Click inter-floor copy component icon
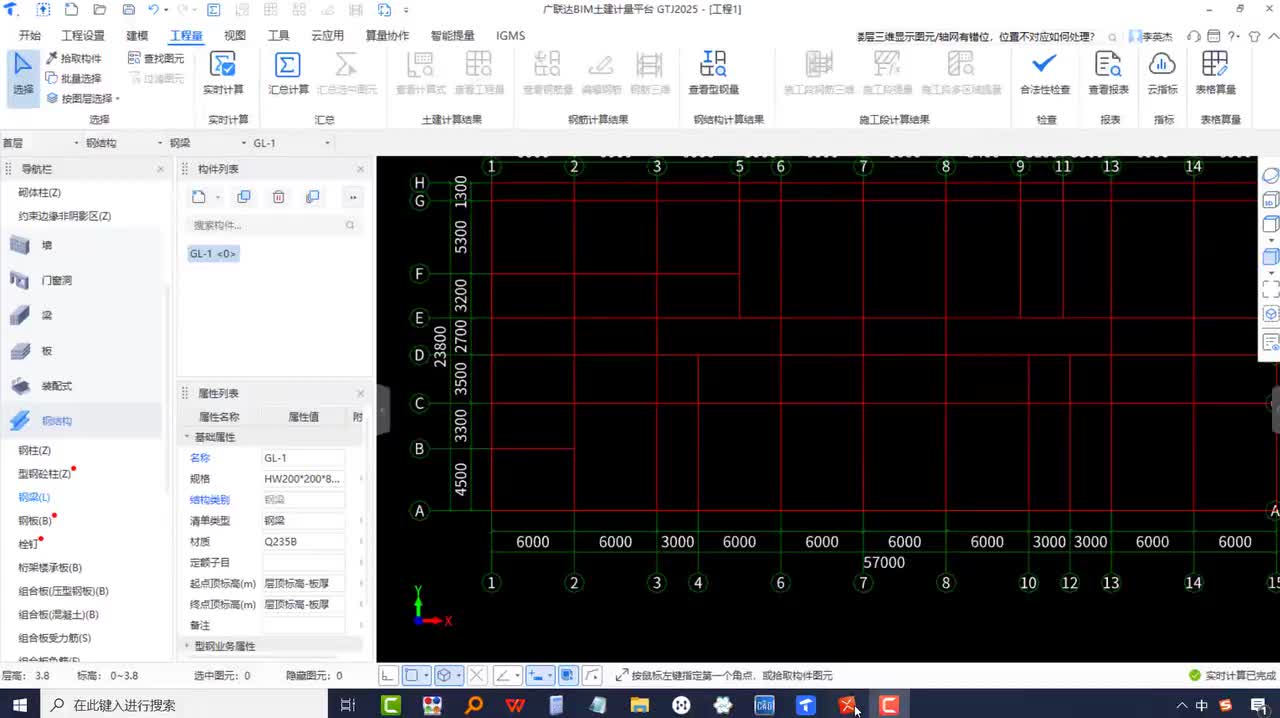1280x718 pixels. click(x=313, y=197)
